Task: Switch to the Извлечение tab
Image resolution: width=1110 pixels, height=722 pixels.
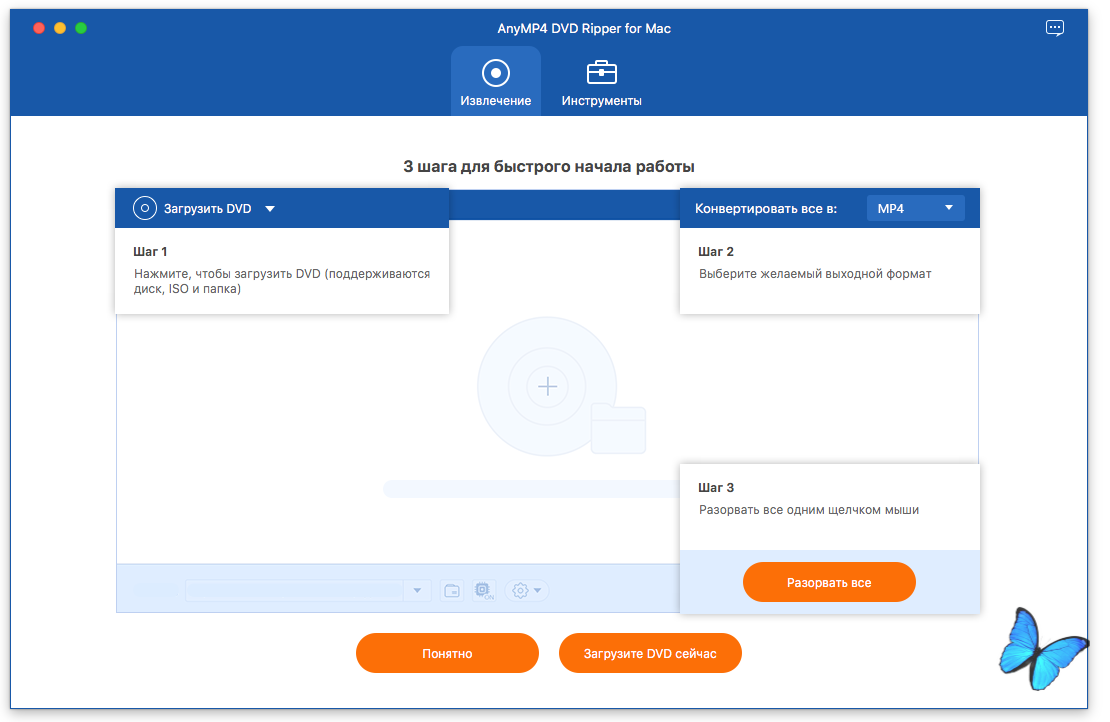Action: [x=496, y=81]
